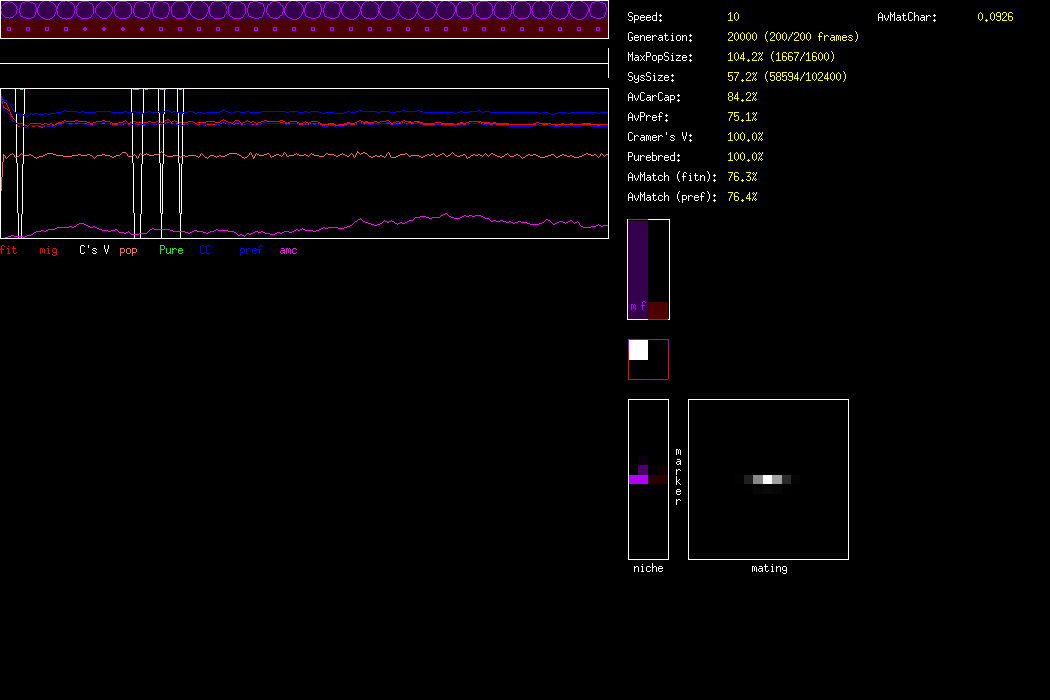Screen dimensions: 1050x700
Task: Click the bright magenta cell in niche panel
Action: [638, 480]
